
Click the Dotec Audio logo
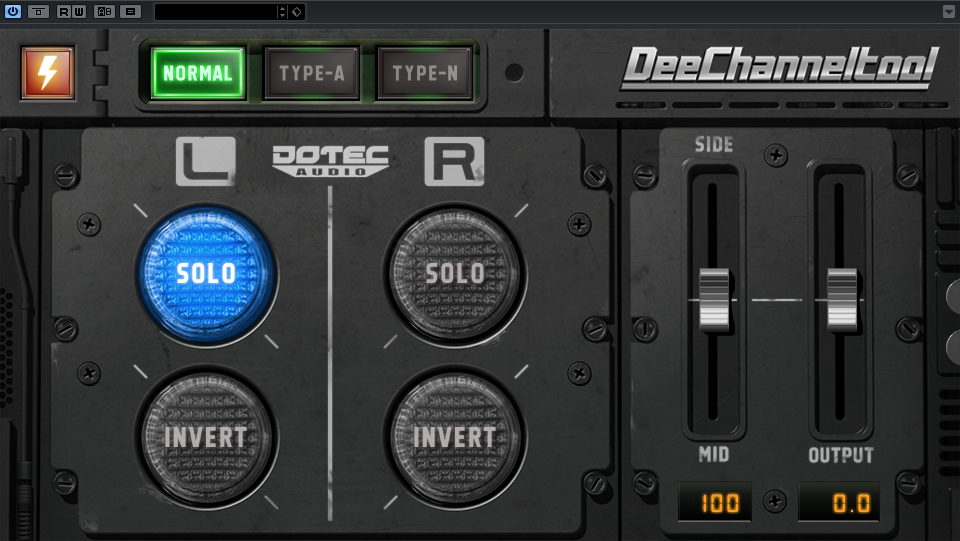click(x=330, y=161)
